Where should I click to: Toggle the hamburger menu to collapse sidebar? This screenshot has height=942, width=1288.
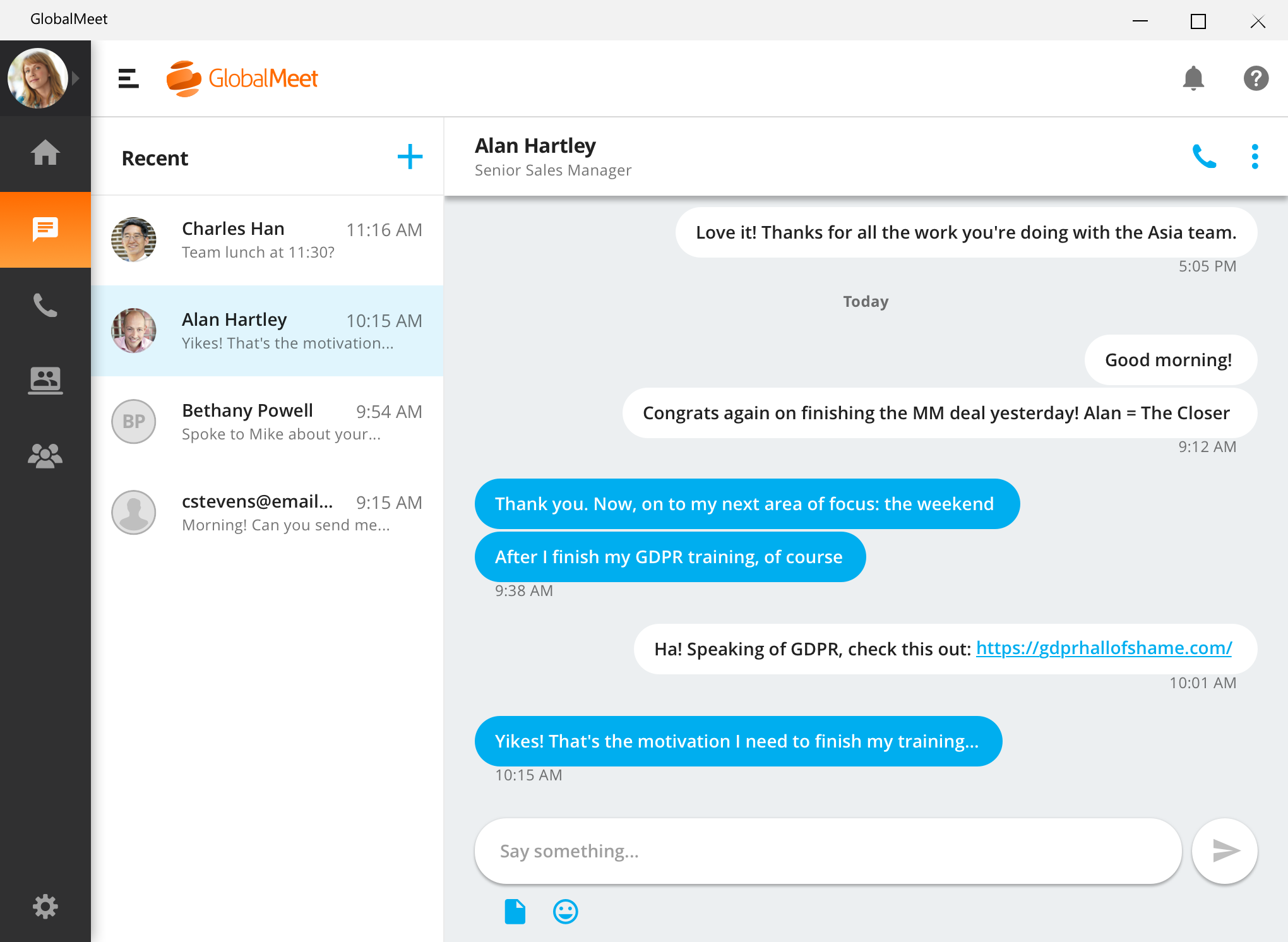pyautogui.click(x=128, y=78)
